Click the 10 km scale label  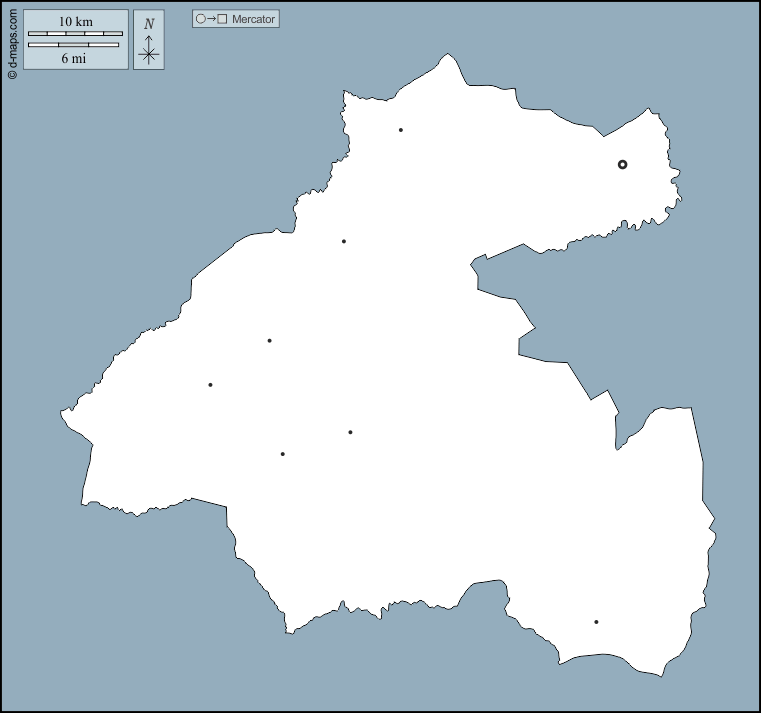point(75,22)
